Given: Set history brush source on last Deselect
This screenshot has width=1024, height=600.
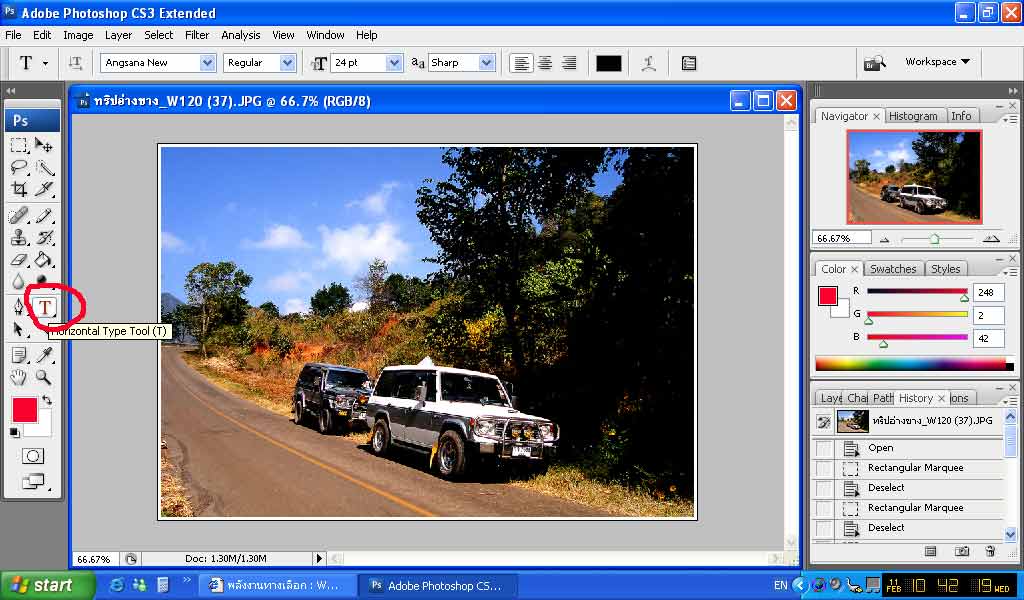Looking at the screenshot, I should click(x=824, y=528).
